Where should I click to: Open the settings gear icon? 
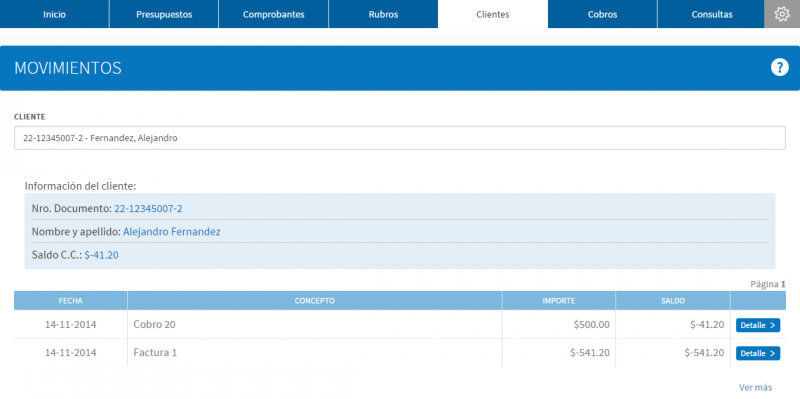point(782,14)
